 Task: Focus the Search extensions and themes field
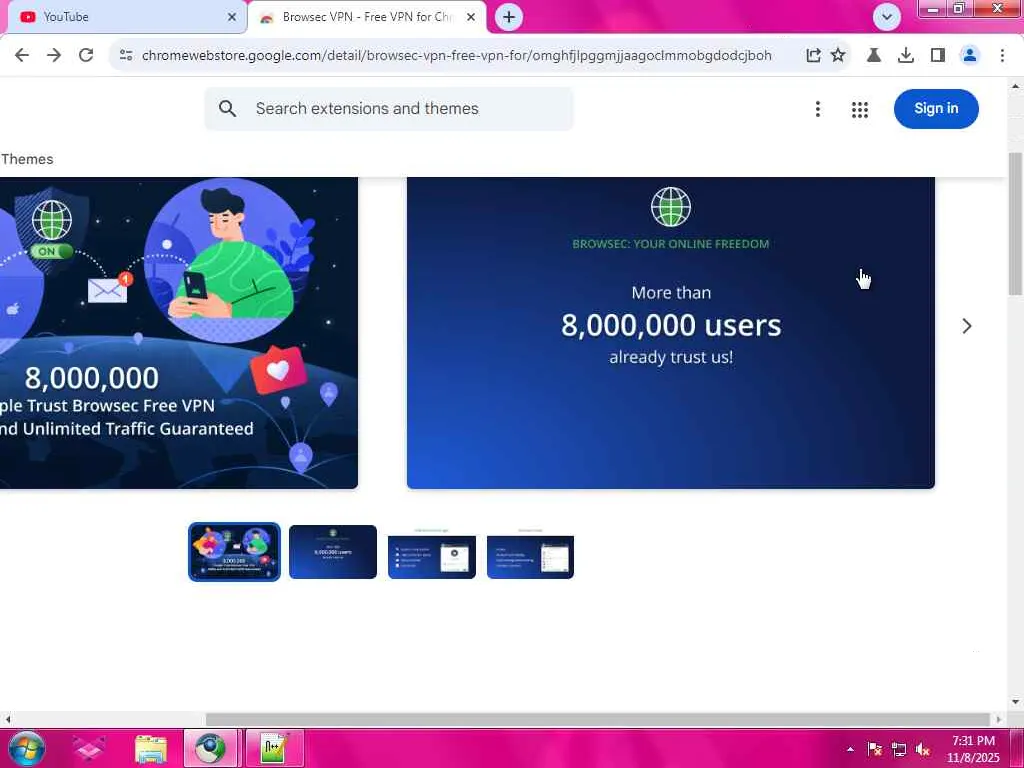coord(389,108)
